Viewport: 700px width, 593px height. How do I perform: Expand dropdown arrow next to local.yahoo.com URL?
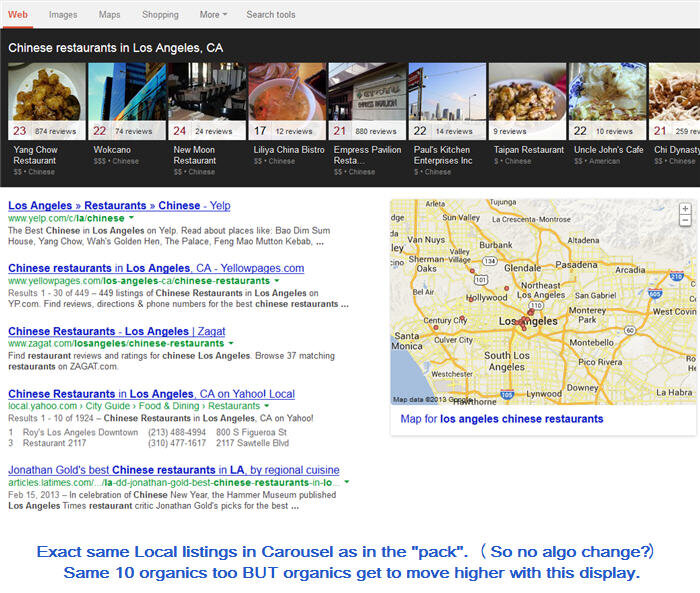pos(267,406)
